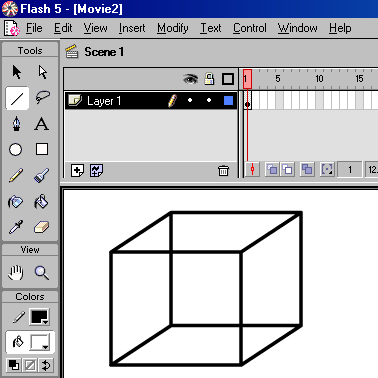Select the Arrow tool

(16, 72)
